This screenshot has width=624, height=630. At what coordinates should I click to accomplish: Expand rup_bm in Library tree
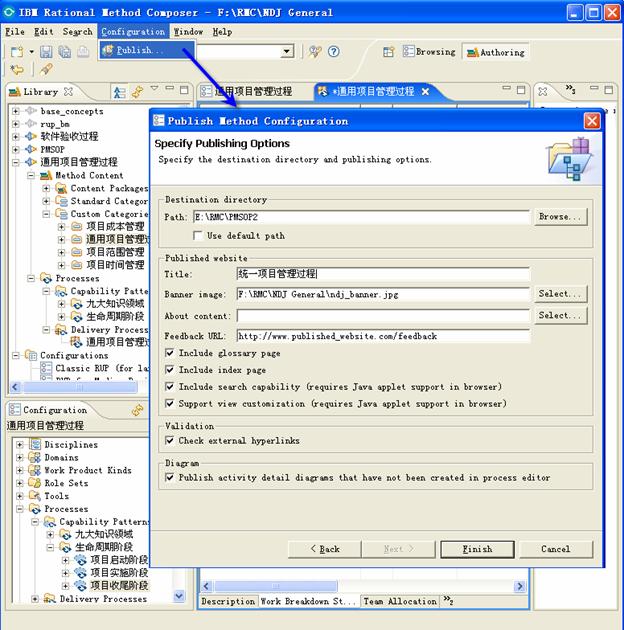15,124
